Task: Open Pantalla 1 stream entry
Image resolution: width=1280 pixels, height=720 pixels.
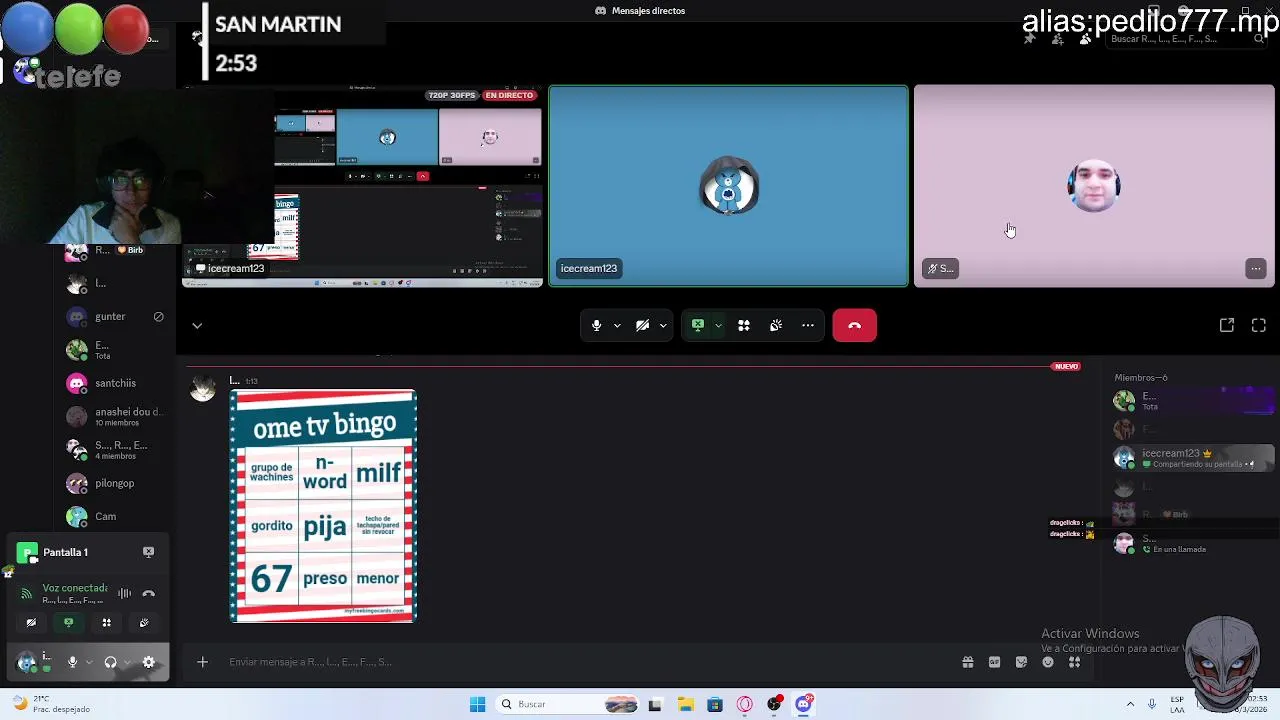Action: tap(66, 552)
